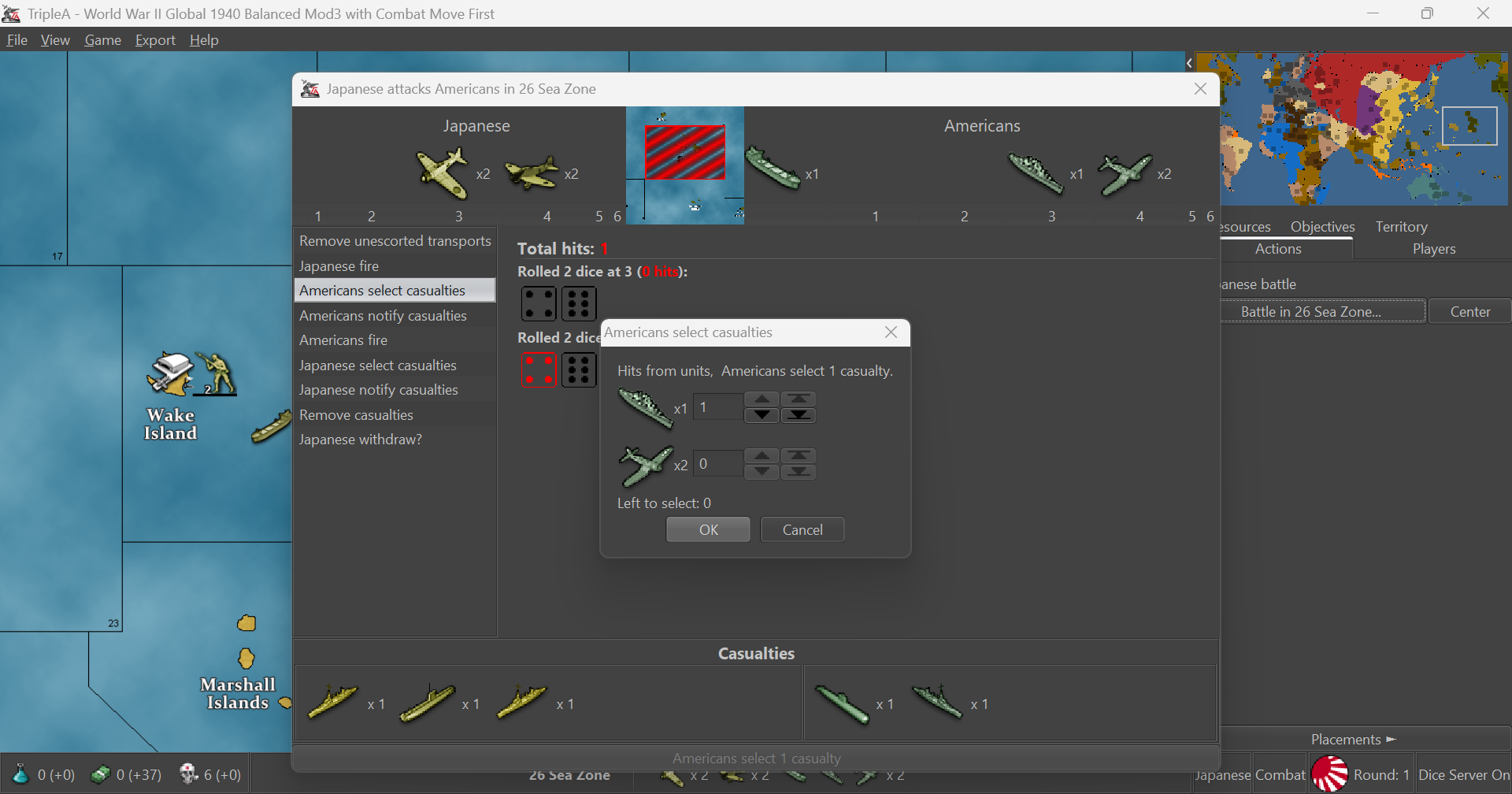Collapse the right side panel chevron

pyautogui.click(x=1189, y=62)
